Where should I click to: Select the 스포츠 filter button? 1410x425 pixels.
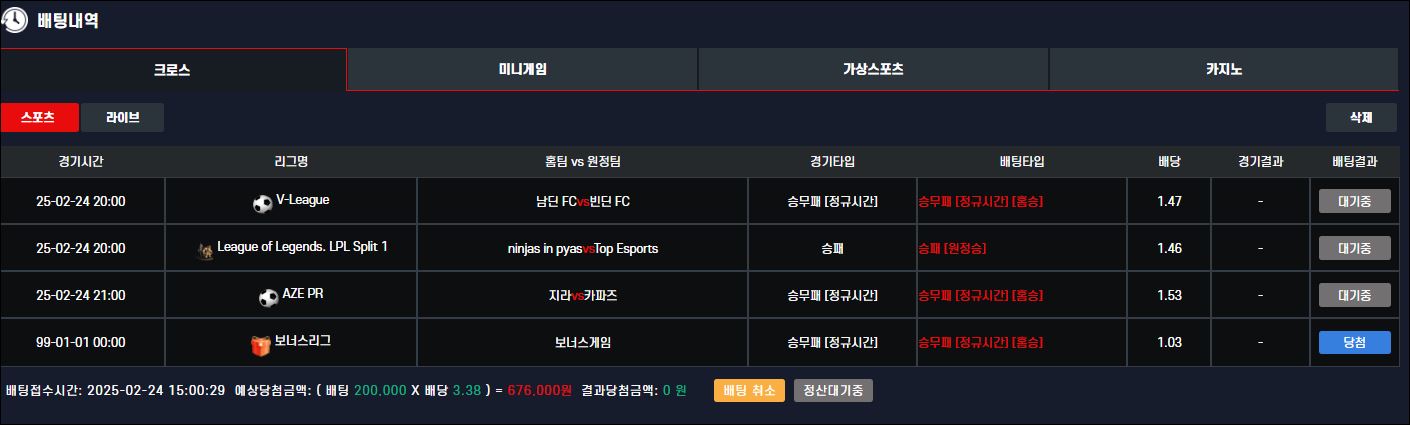point(39,118)
